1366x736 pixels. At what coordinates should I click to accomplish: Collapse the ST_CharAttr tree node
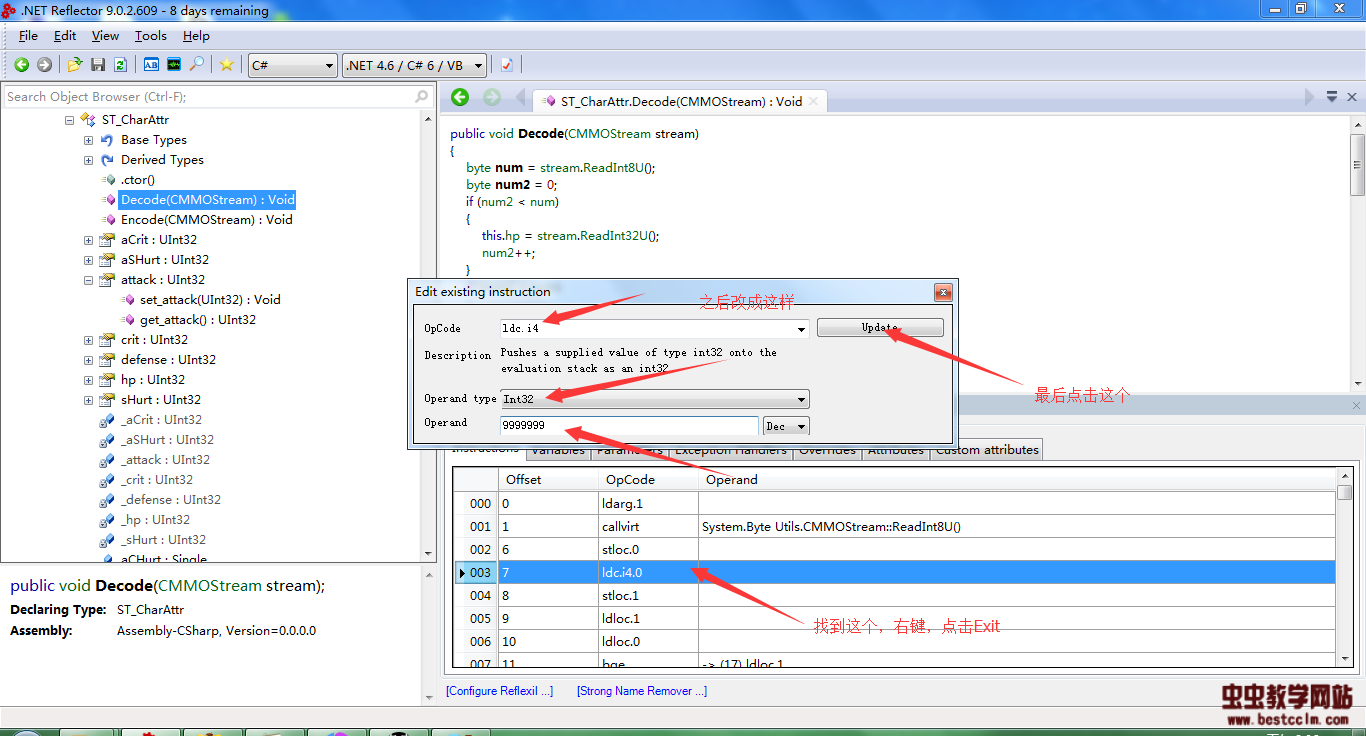(x=69, y=120)
